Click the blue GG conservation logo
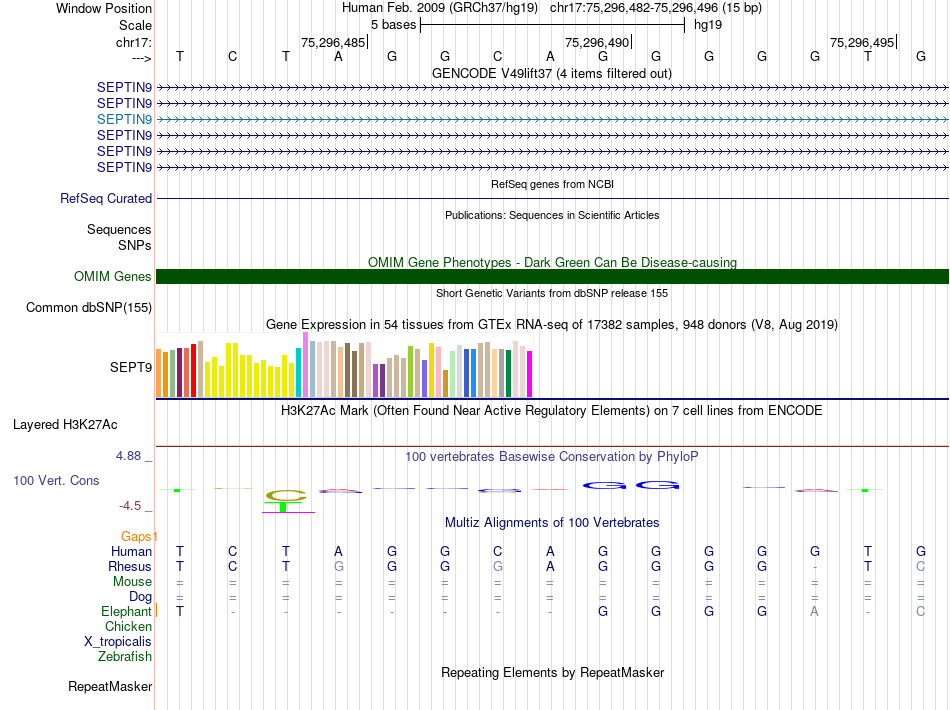 pos(631,485)
